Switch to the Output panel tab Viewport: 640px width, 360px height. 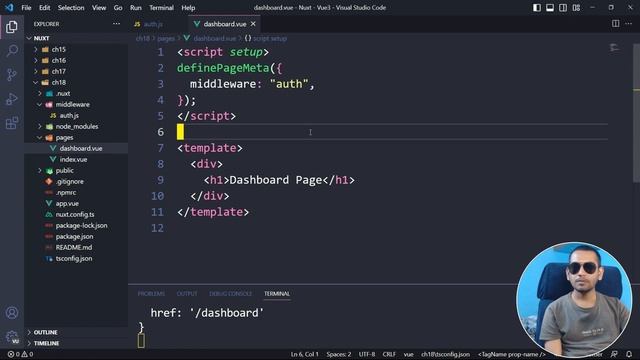(x=187, y=294)
